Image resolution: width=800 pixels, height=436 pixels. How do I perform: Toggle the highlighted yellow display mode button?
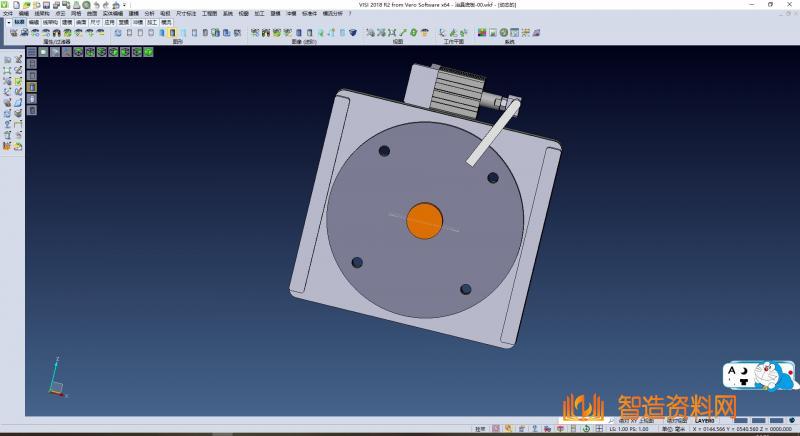tap(172, 32)
